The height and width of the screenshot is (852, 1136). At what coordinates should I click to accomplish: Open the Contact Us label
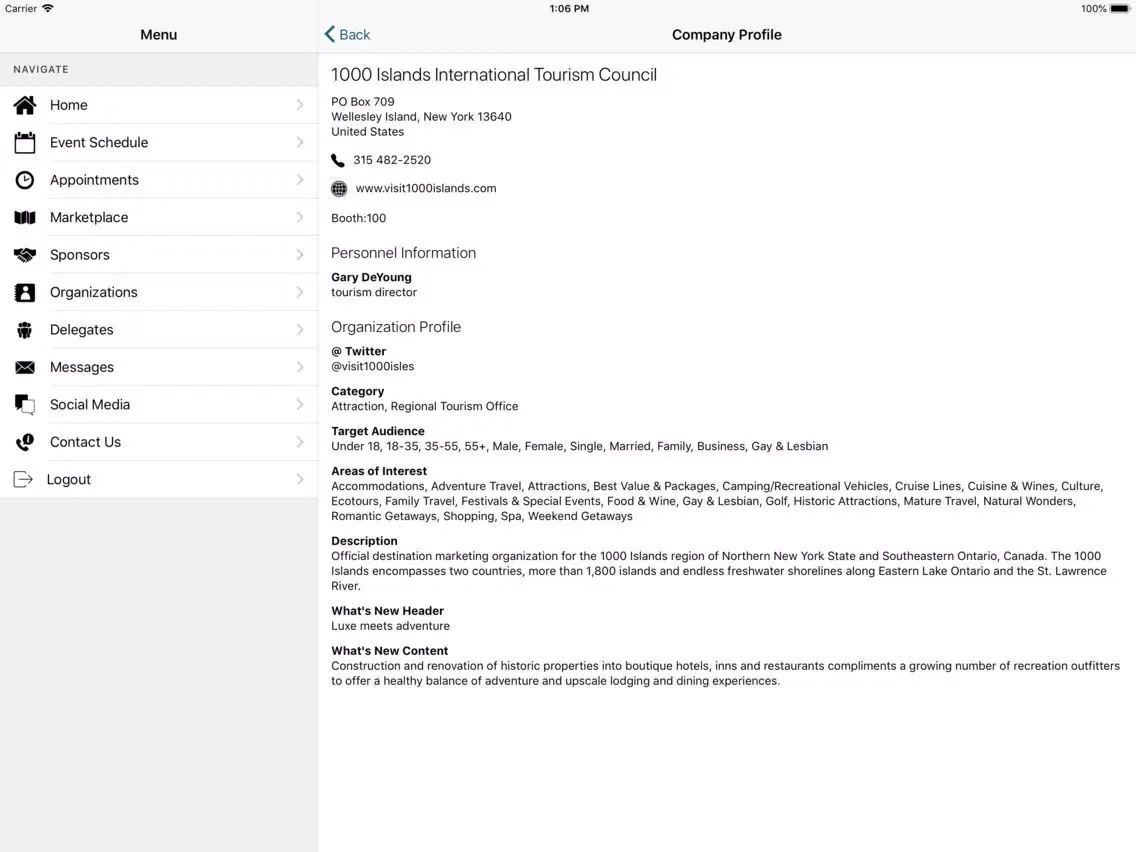click(x=85, y=442)
